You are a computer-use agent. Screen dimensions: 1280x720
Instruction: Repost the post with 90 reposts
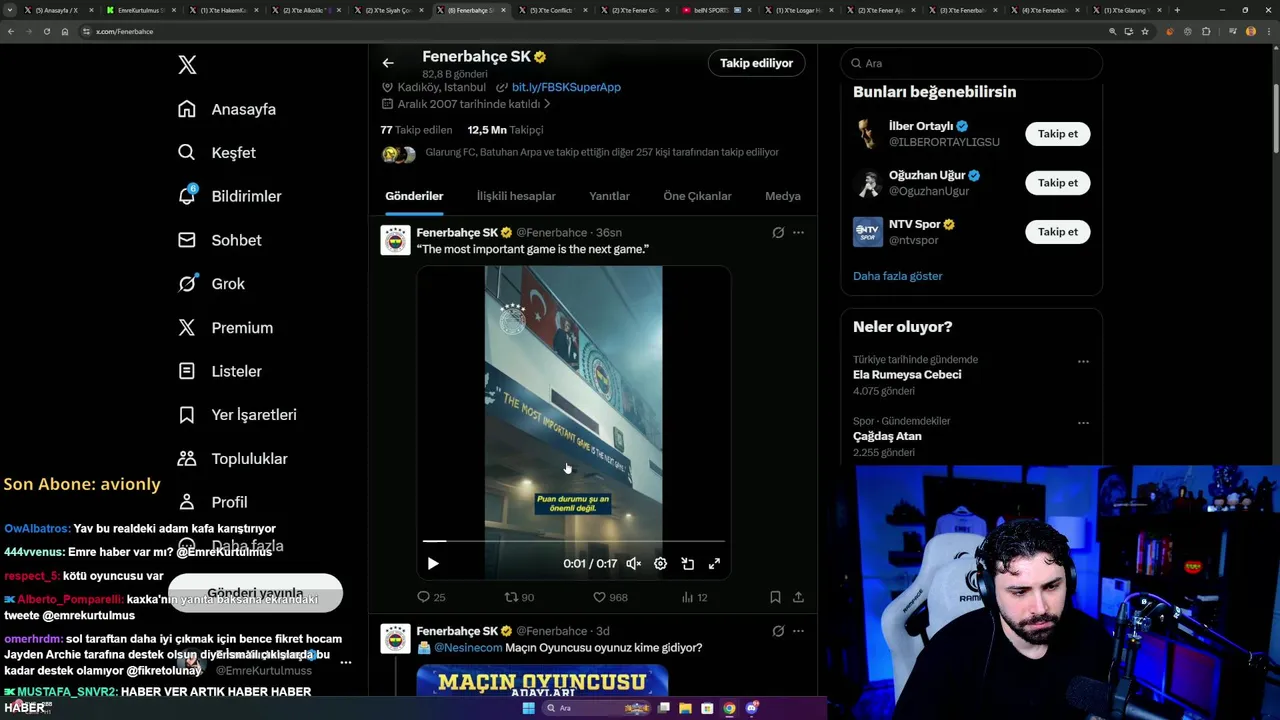pyautogui.click(x=519, y=597)
